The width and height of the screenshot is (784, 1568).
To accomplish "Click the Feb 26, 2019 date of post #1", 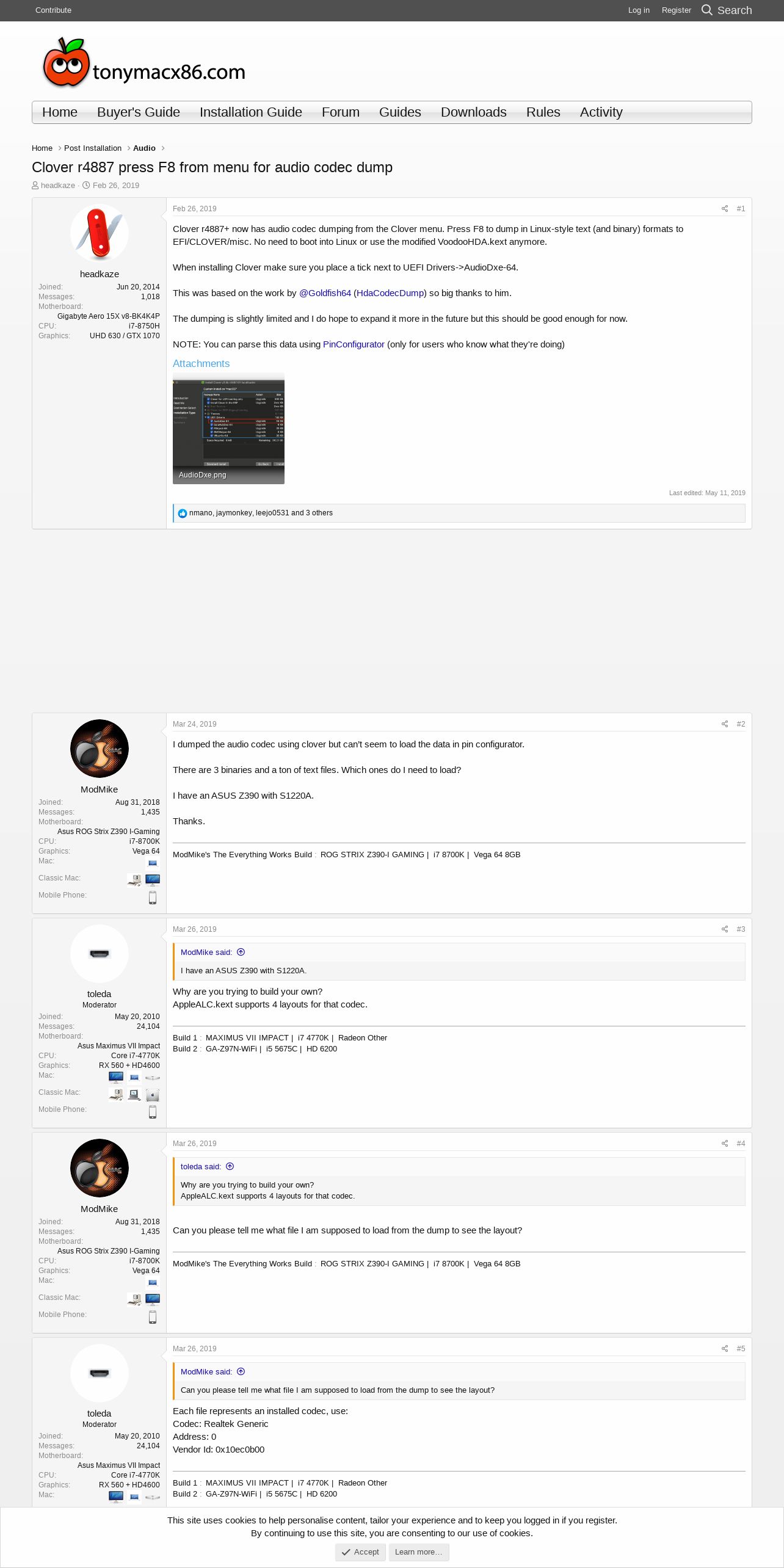I will point(195,209).
